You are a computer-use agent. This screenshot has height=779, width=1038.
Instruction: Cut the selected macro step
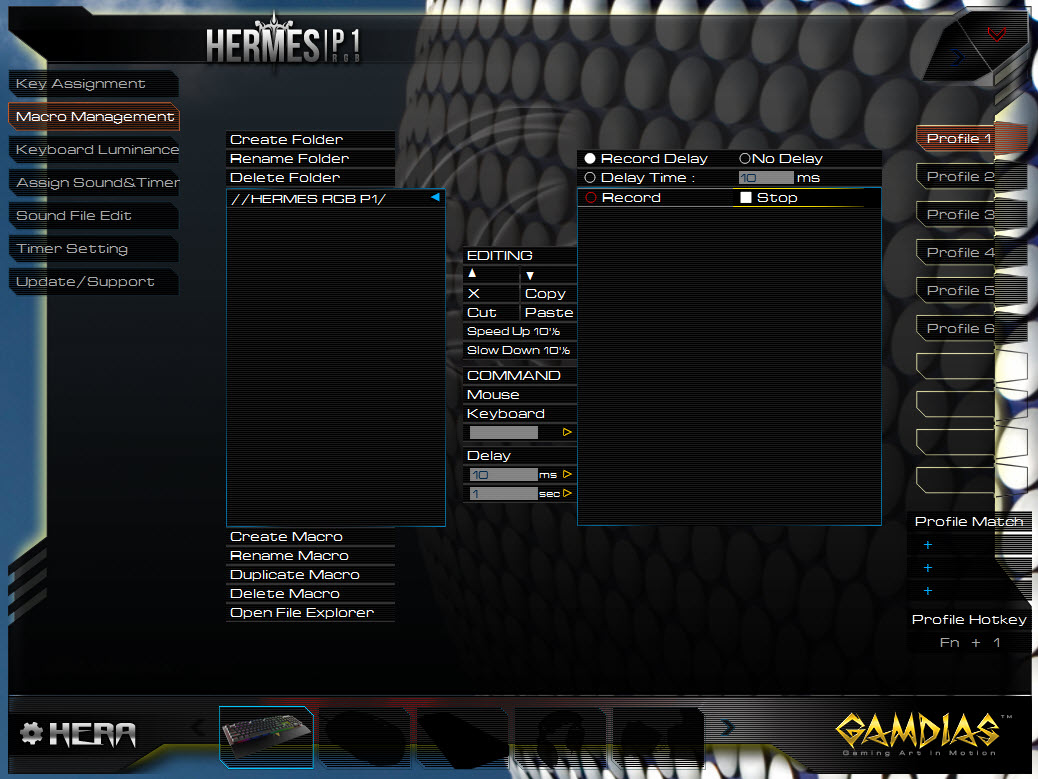491,312
